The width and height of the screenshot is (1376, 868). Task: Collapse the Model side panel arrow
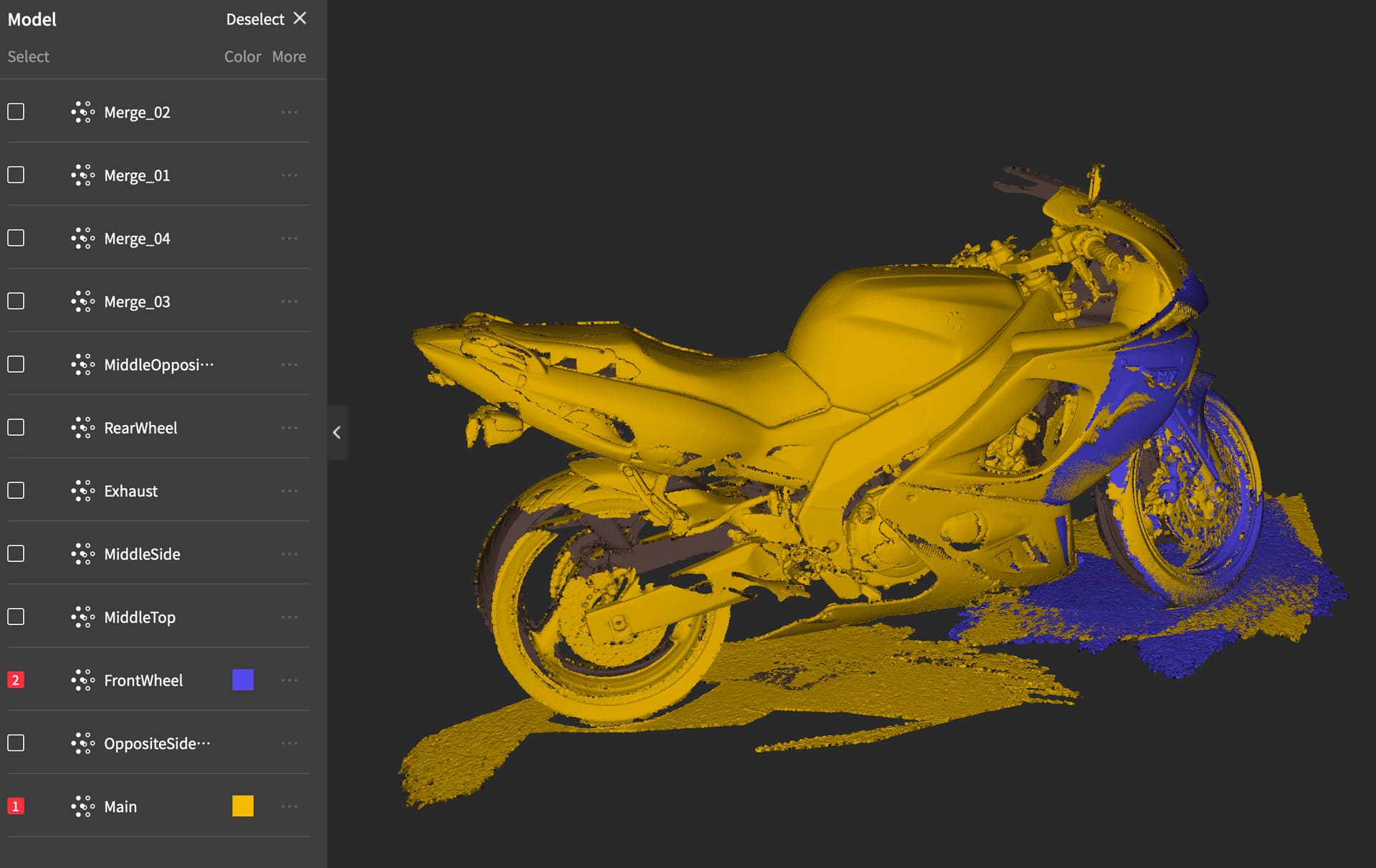point(337,432)
